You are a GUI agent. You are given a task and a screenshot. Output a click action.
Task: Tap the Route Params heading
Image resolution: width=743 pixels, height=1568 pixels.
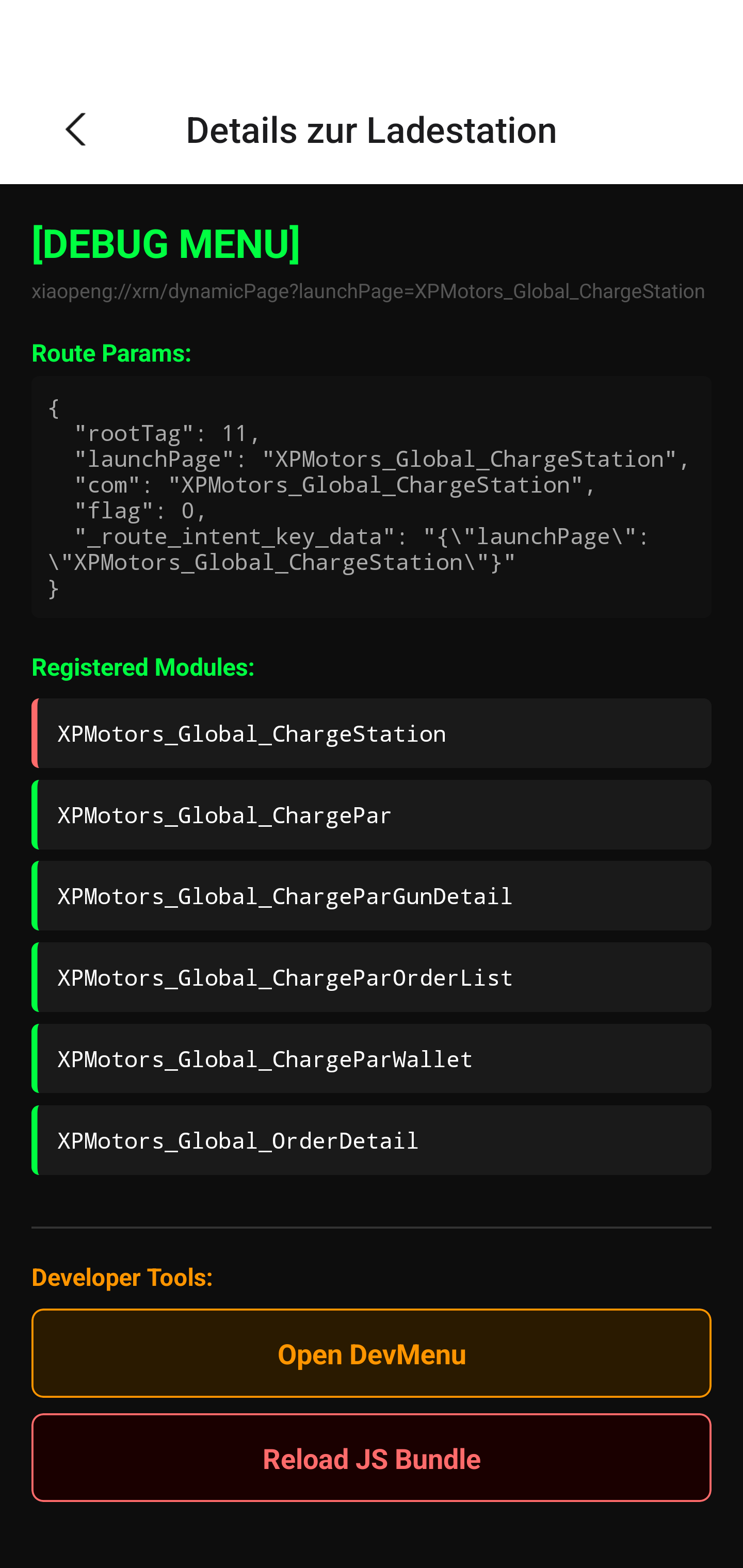tap(111, 353)
